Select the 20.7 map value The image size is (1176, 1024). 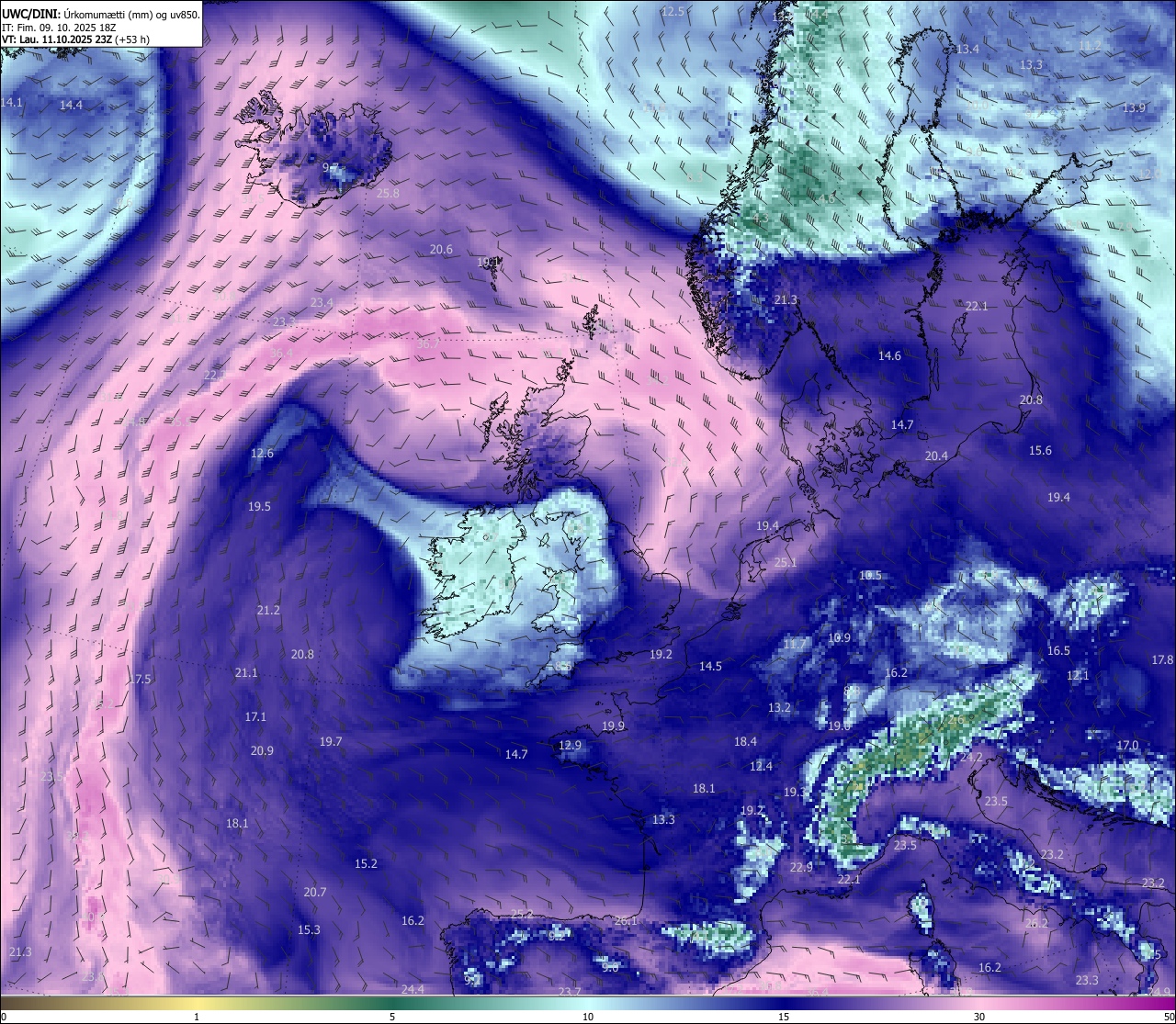(x=314, y=893)
